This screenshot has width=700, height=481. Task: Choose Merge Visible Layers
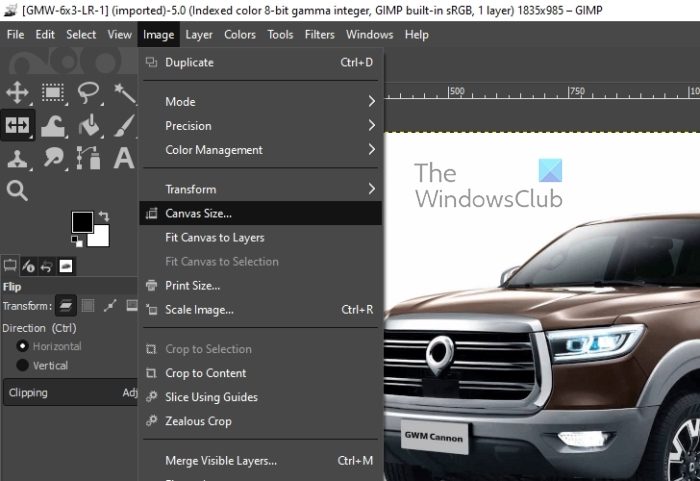tap(261, 460)
